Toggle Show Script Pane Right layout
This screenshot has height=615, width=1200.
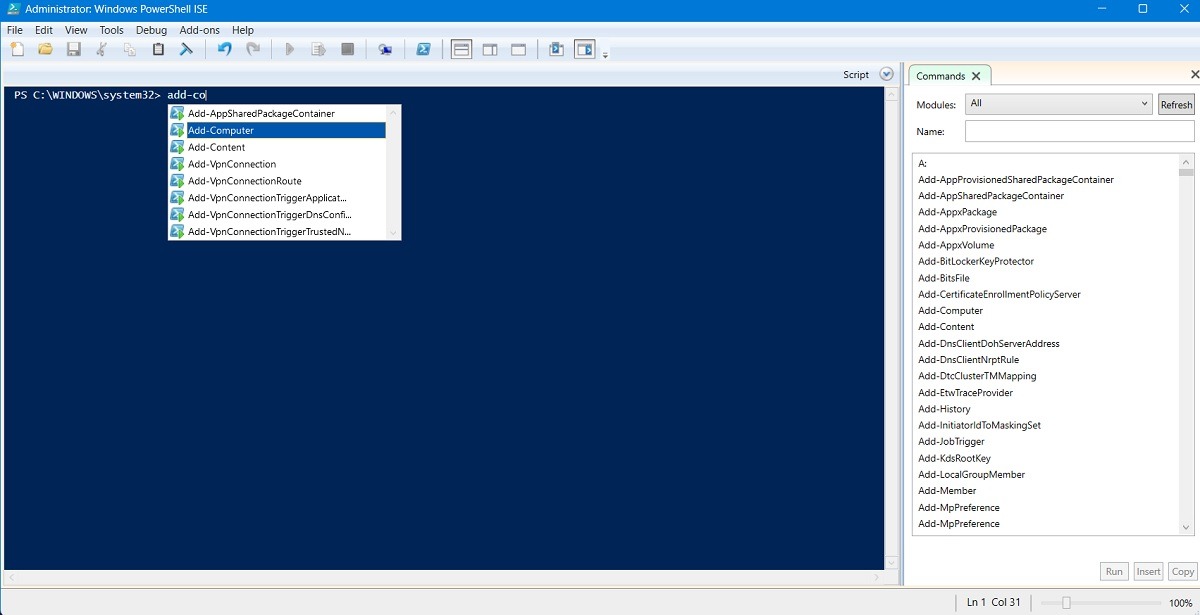[x=490, y=48]
